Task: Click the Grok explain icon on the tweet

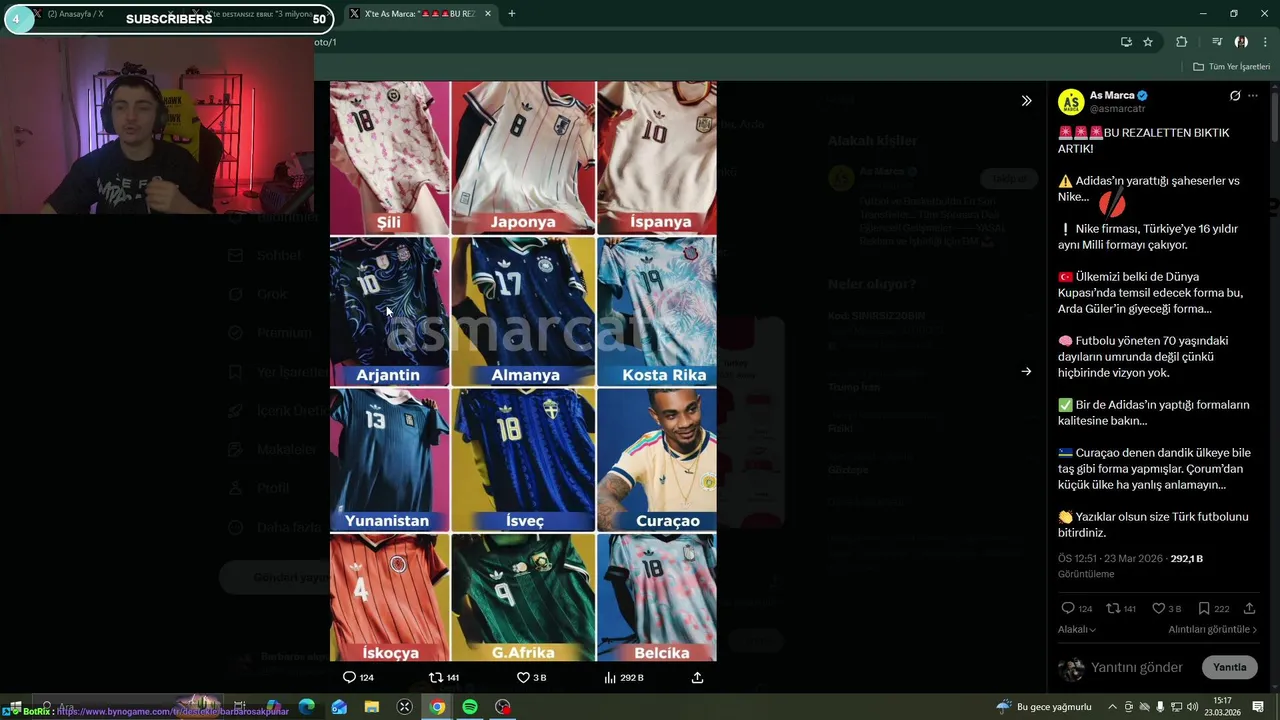Action: [1235, 96]
